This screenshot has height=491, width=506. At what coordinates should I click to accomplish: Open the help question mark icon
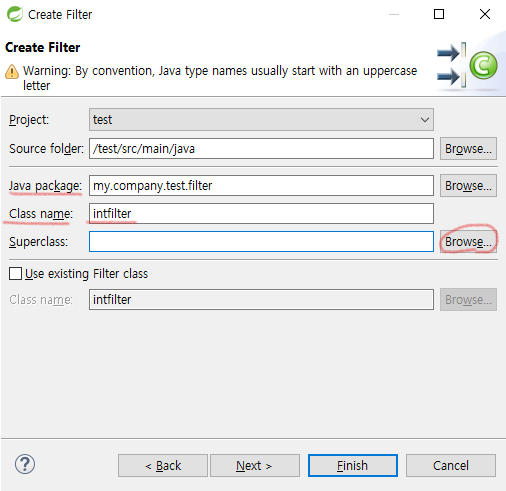[x=25, y=464]
